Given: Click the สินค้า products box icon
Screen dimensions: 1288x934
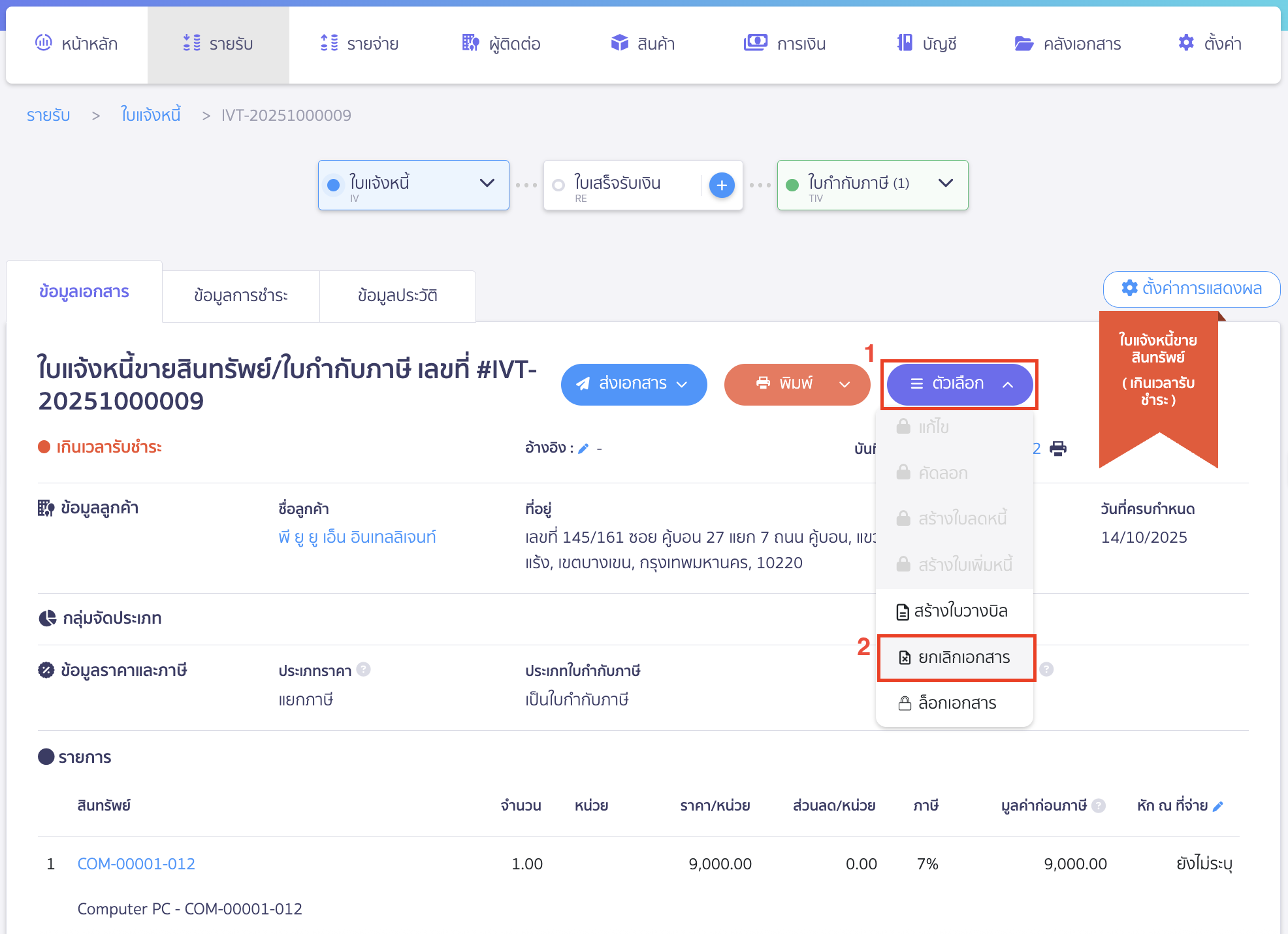Looking at the screenshot, I should [x=618, y=42].
